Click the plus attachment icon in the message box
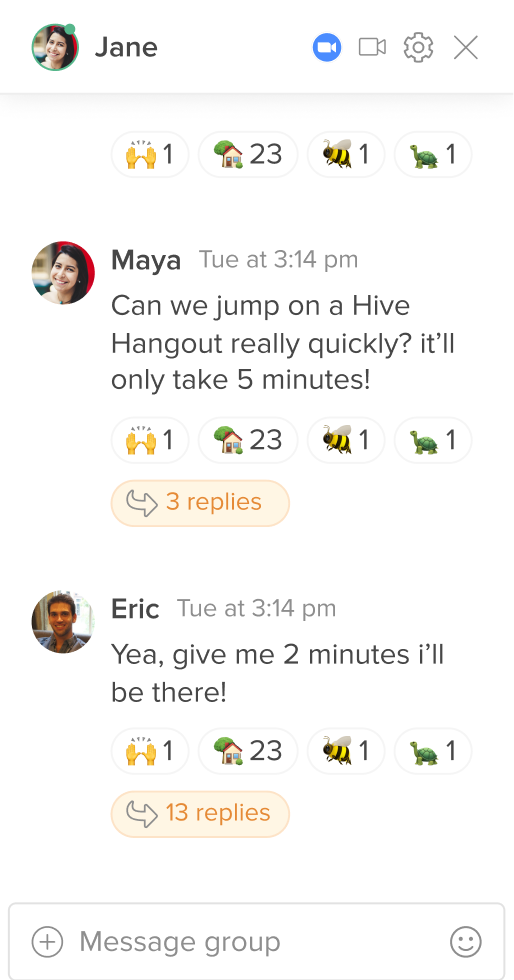This screenshot has width=514, height=980. pyautogui.click(x=48, y=942)
